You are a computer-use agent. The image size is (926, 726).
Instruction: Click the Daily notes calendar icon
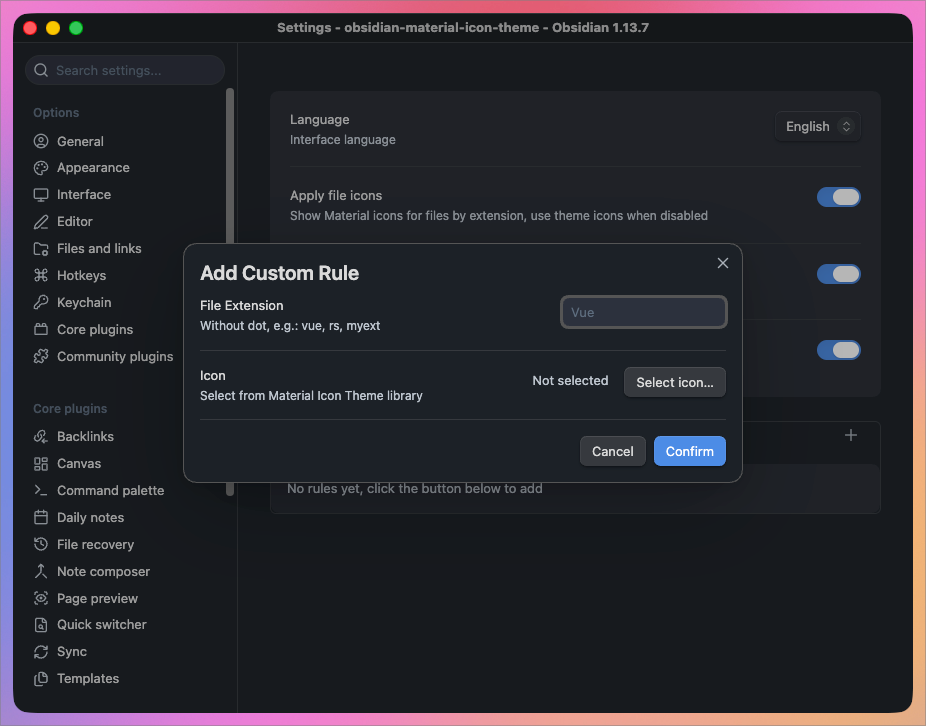pyautogui.click(x=41, y=517)
